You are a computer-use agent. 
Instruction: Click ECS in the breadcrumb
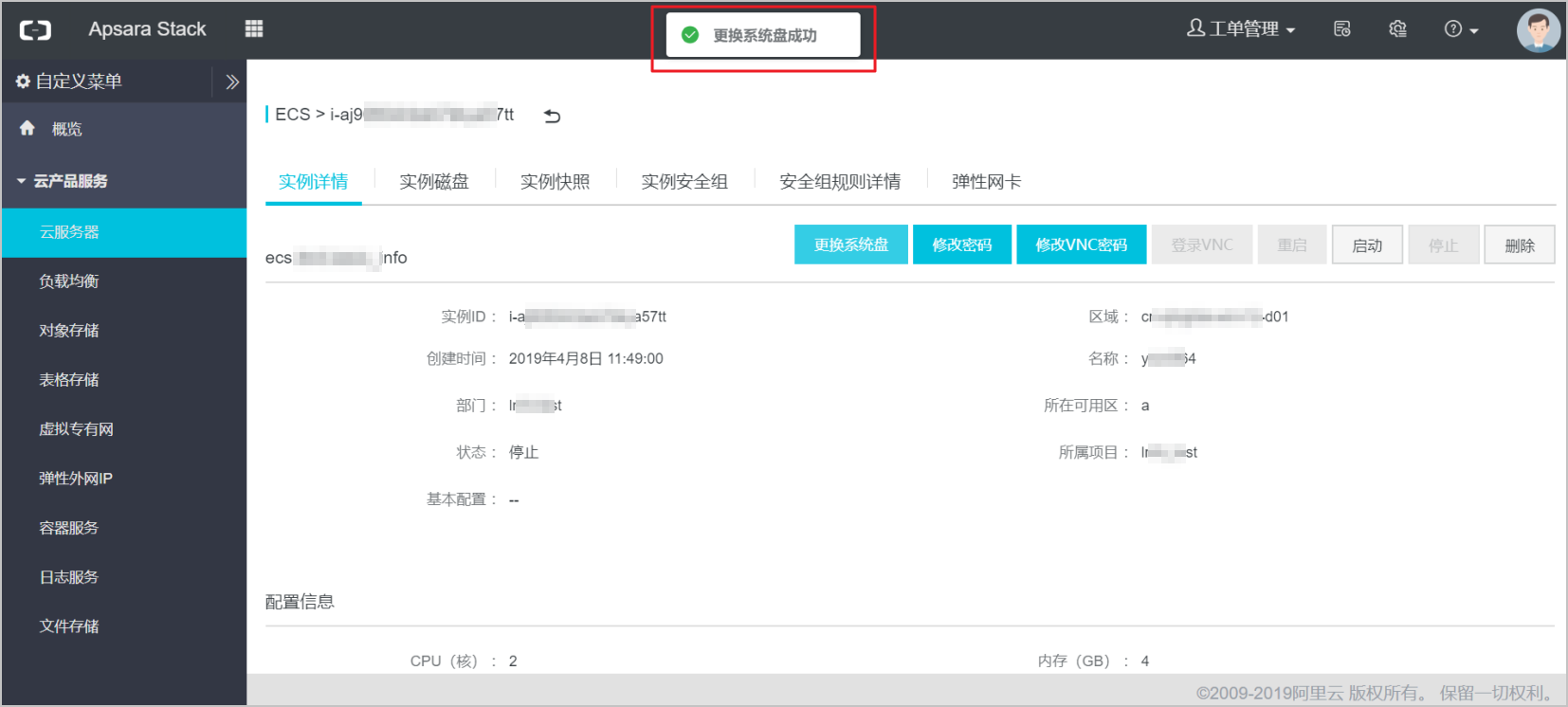click(292, 115)
